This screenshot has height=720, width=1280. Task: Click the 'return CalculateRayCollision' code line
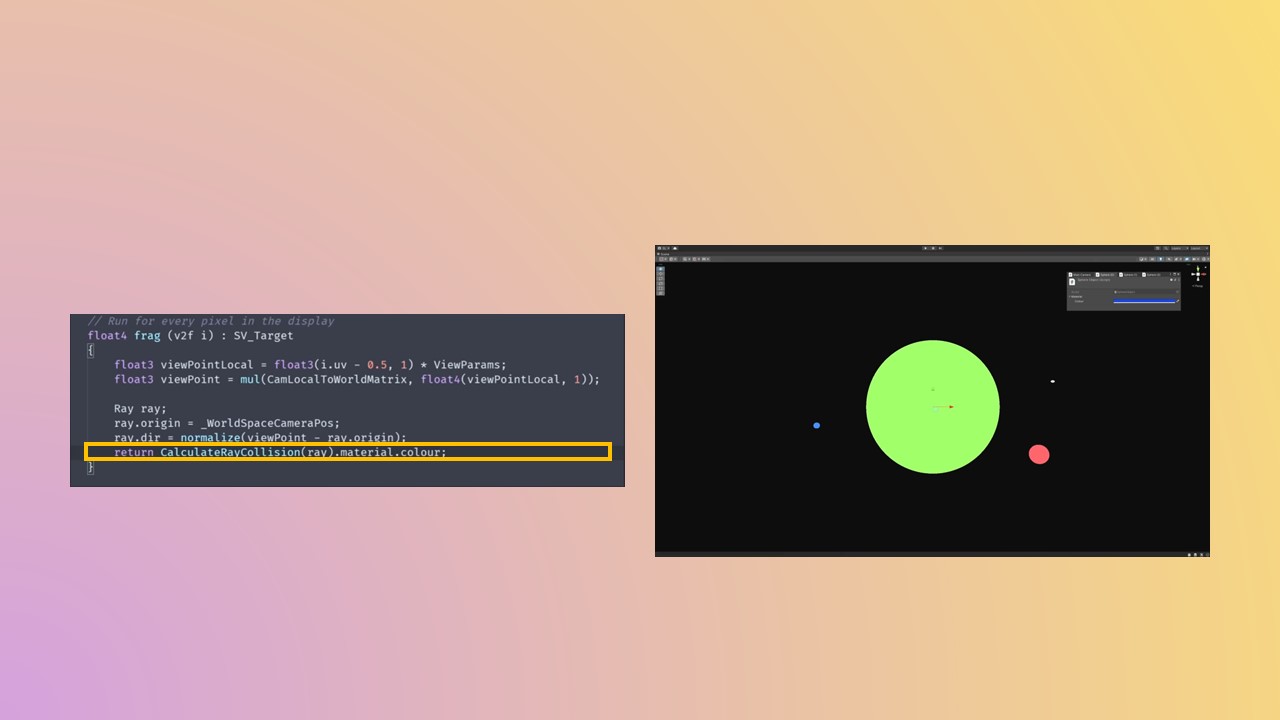[x=280, y=452]
